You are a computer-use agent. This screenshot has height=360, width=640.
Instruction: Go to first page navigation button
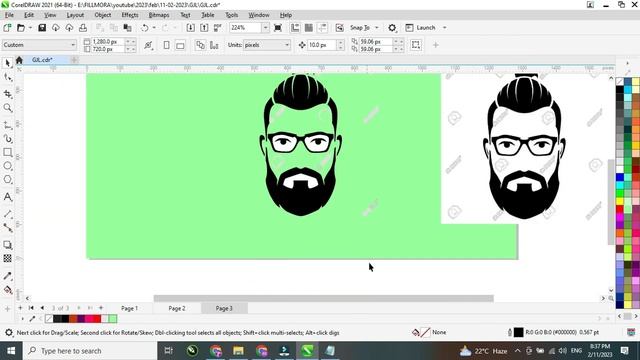(31, 308)
